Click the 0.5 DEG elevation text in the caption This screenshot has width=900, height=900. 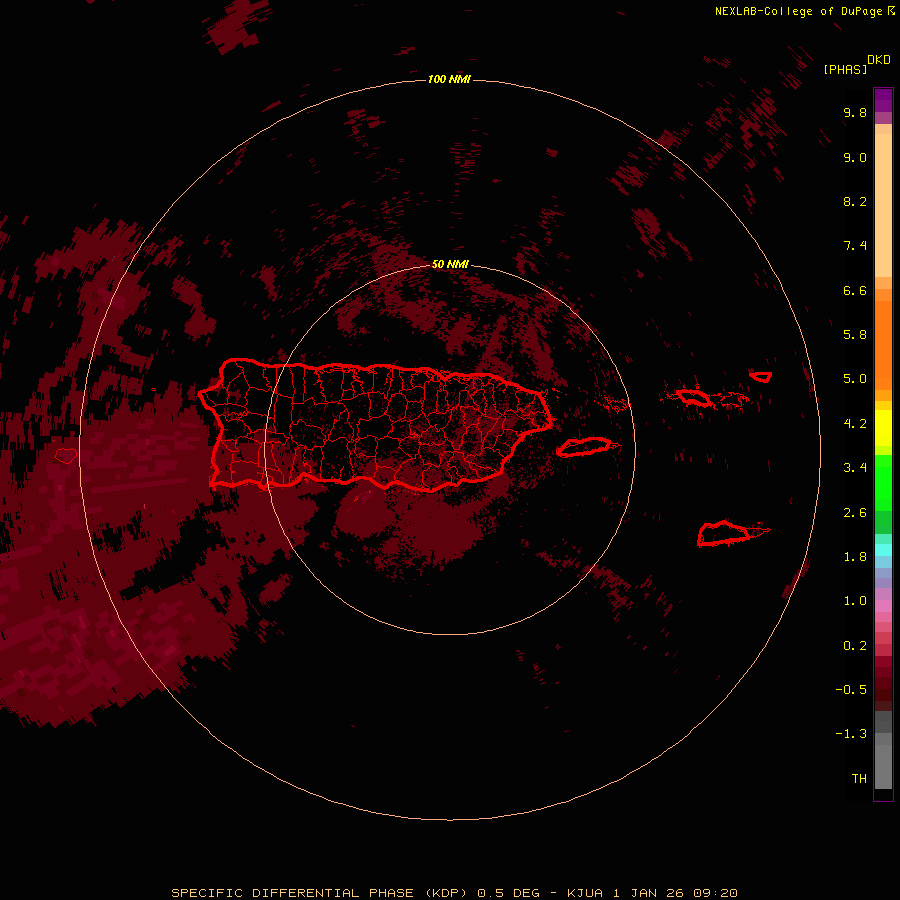coord(508,893)
